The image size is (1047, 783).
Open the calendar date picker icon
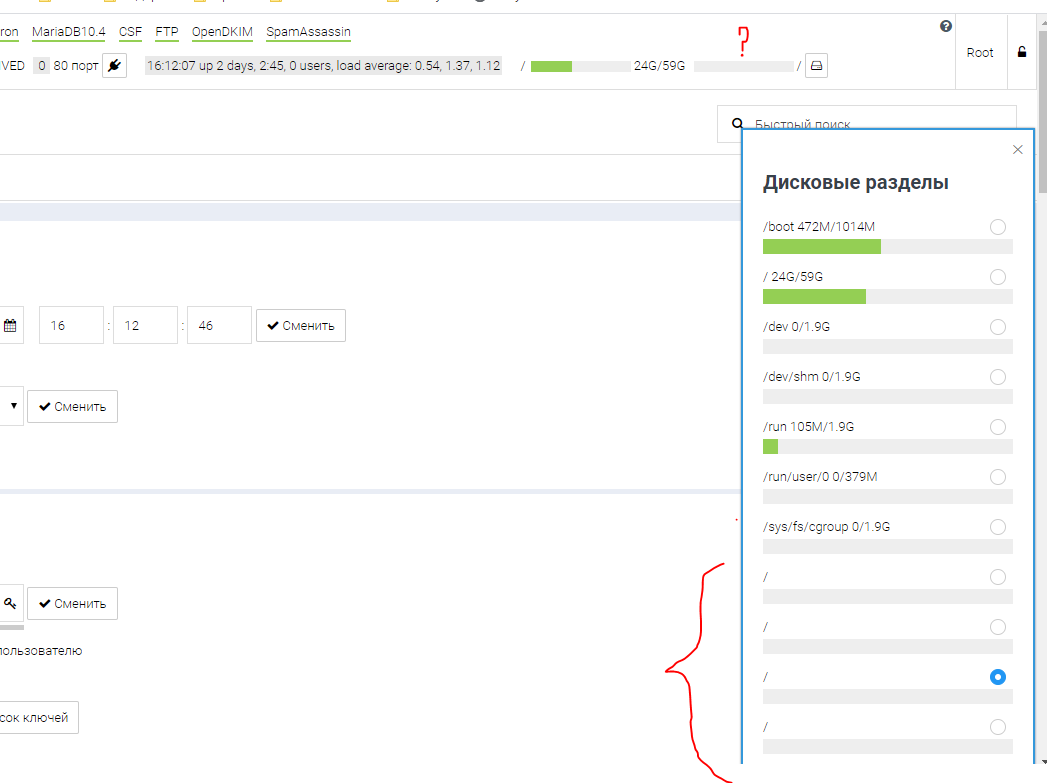pos(10,325)
